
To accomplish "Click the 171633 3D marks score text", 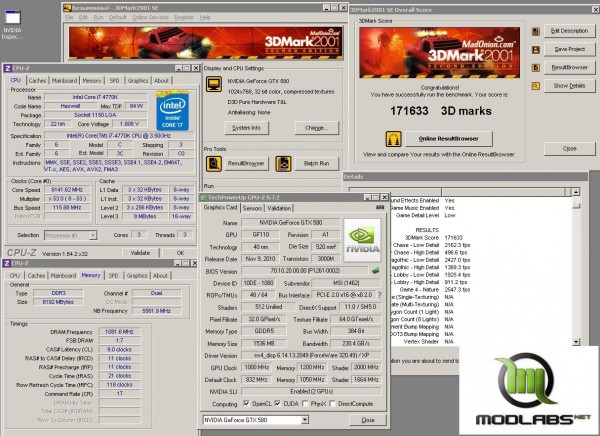I will pos(441,111).
